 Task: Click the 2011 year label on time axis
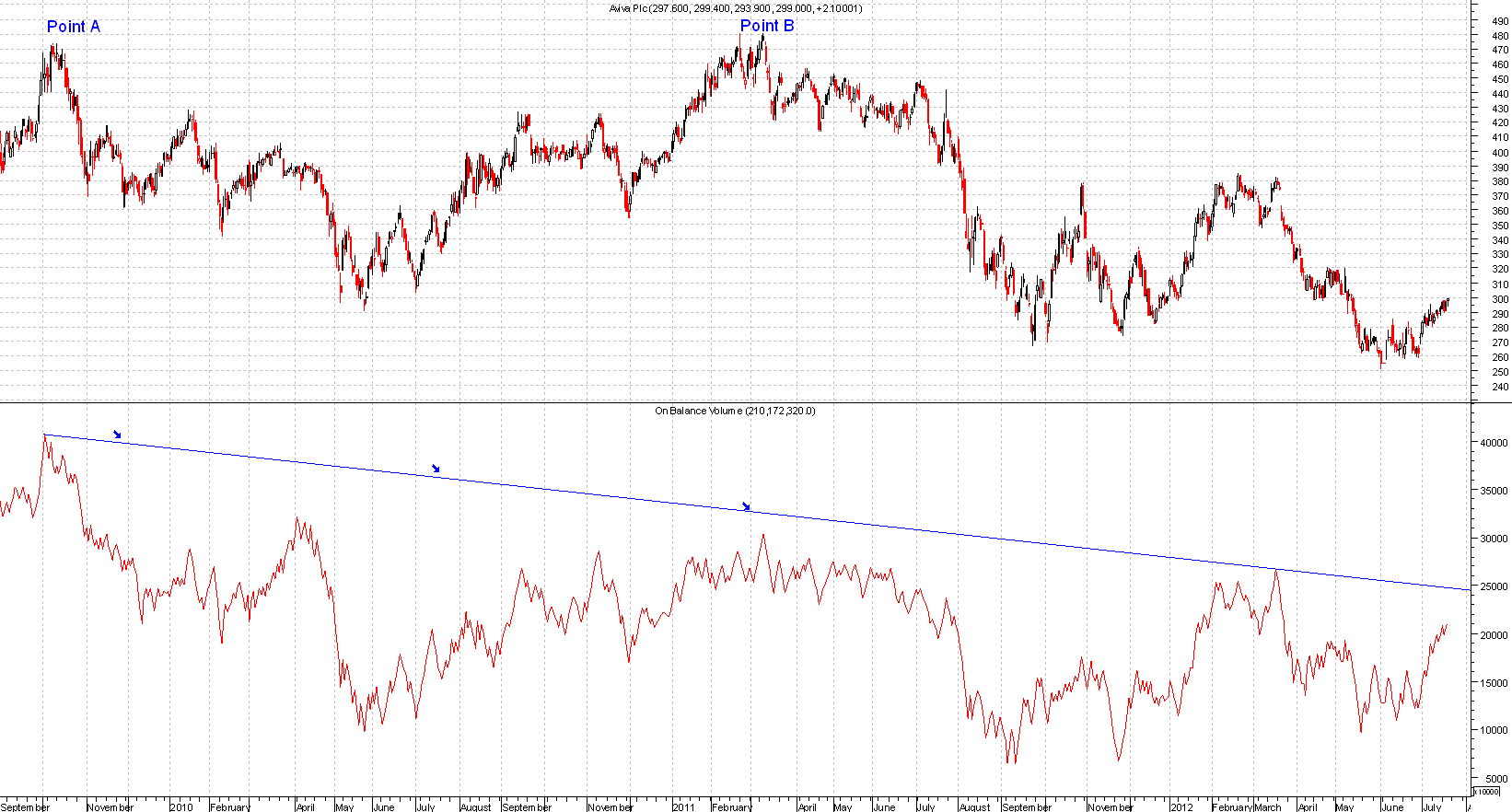point(683,807)
